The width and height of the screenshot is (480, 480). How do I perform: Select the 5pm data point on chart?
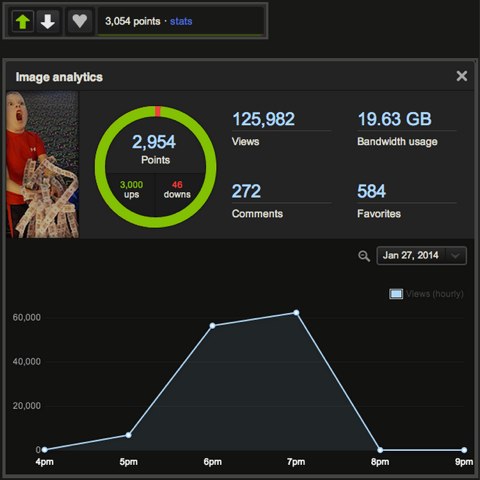[128, 435]
